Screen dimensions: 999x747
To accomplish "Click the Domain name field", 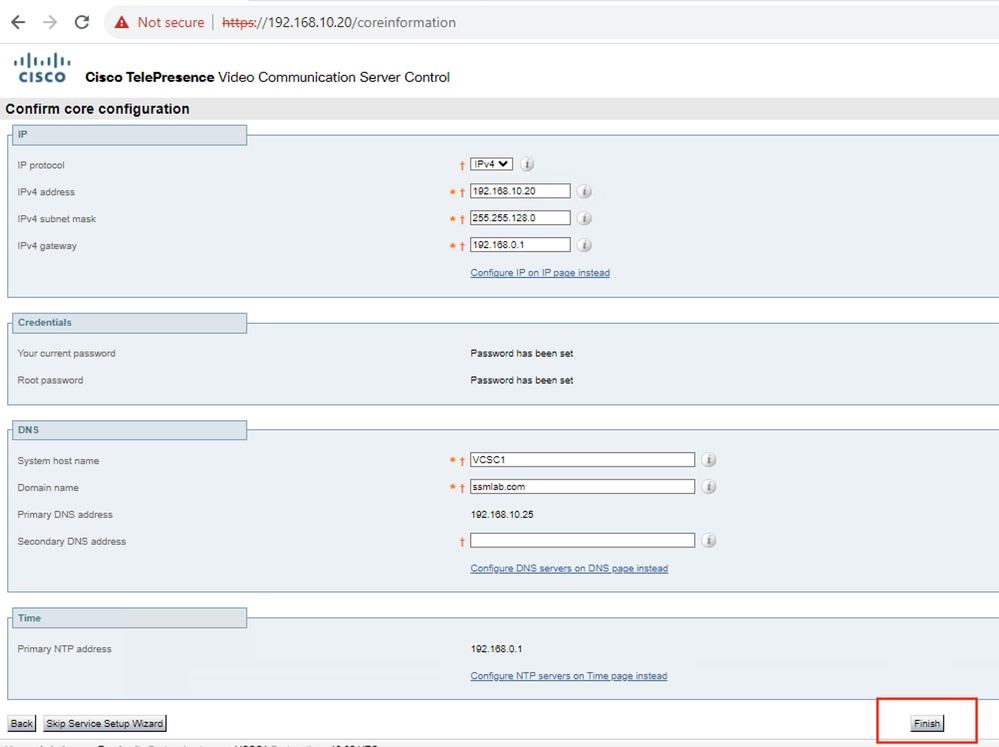I will click(582, 486).
